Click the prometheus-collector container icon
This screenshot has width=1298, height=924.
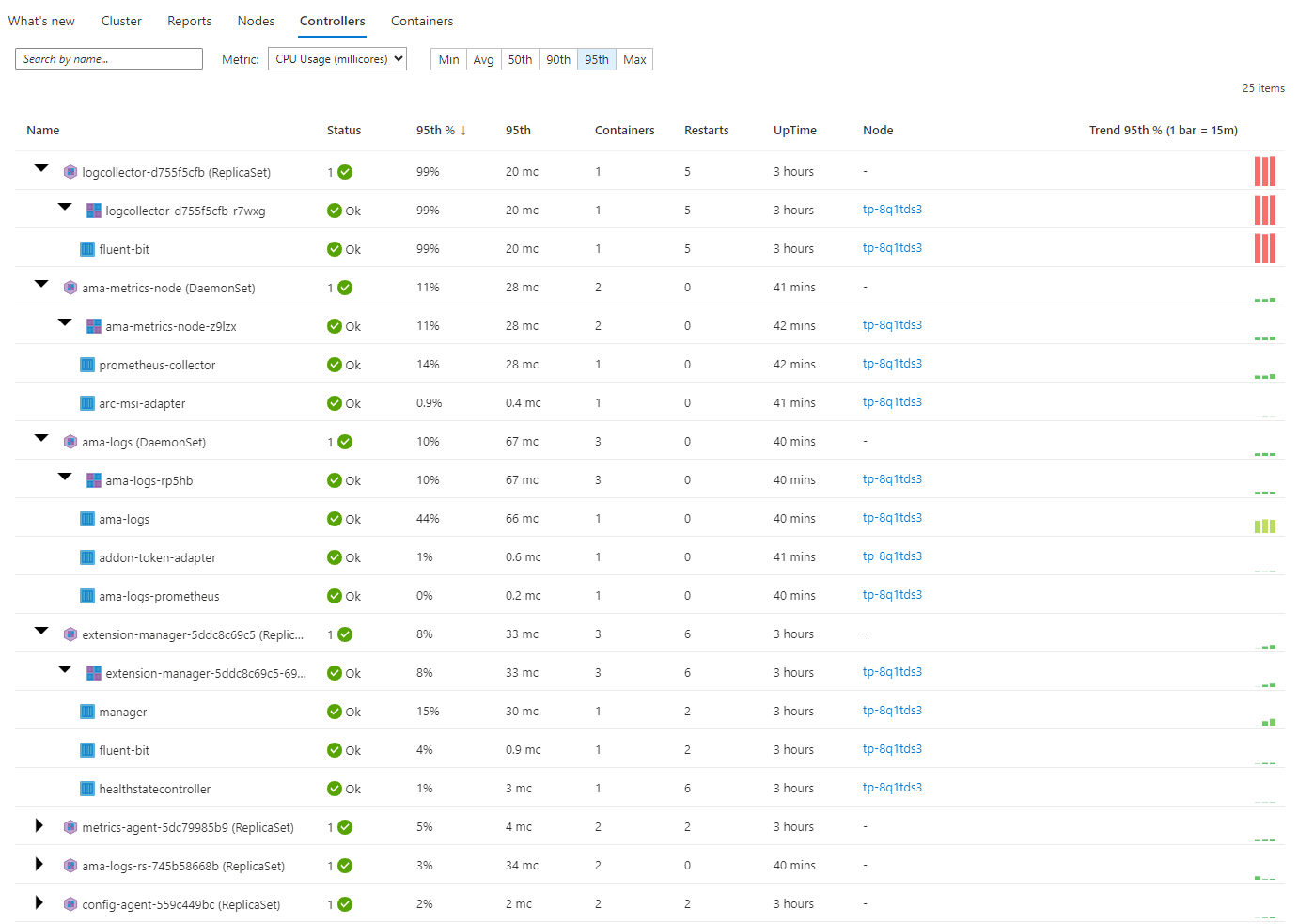[87, 365]
